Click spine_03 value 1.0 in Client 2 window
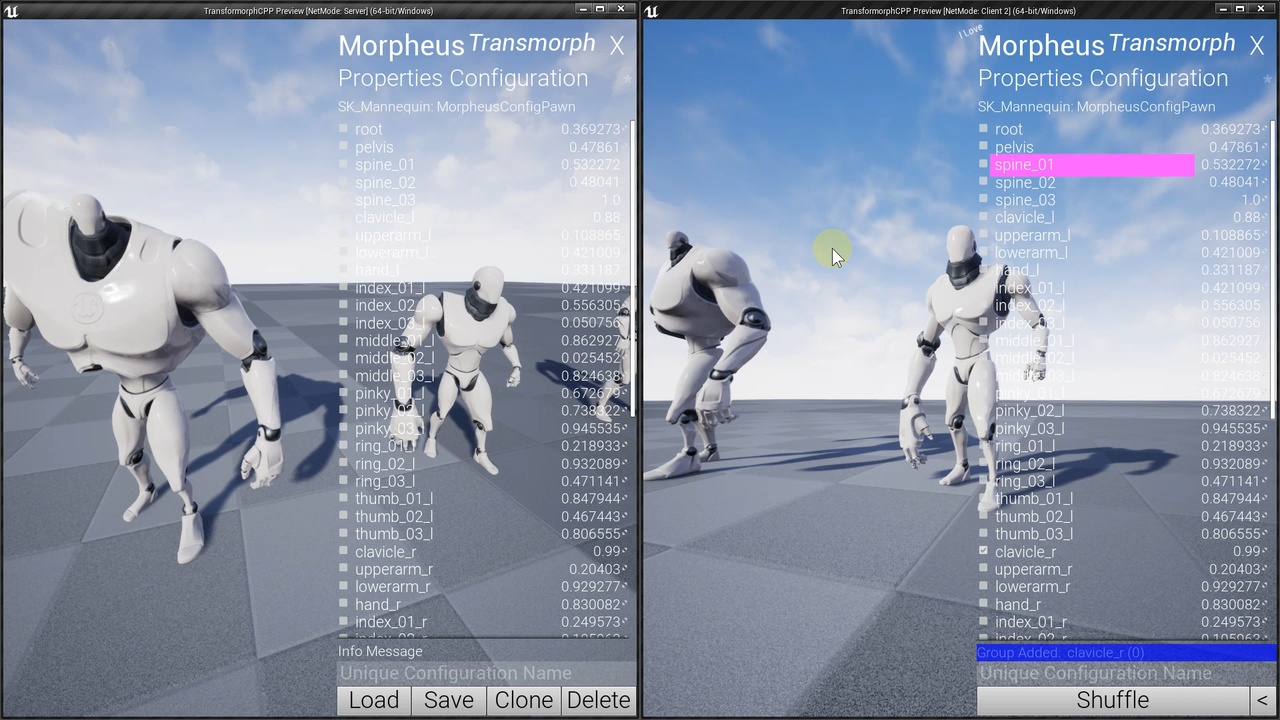The image size is (1280, 720). (x=1250, y=200)
